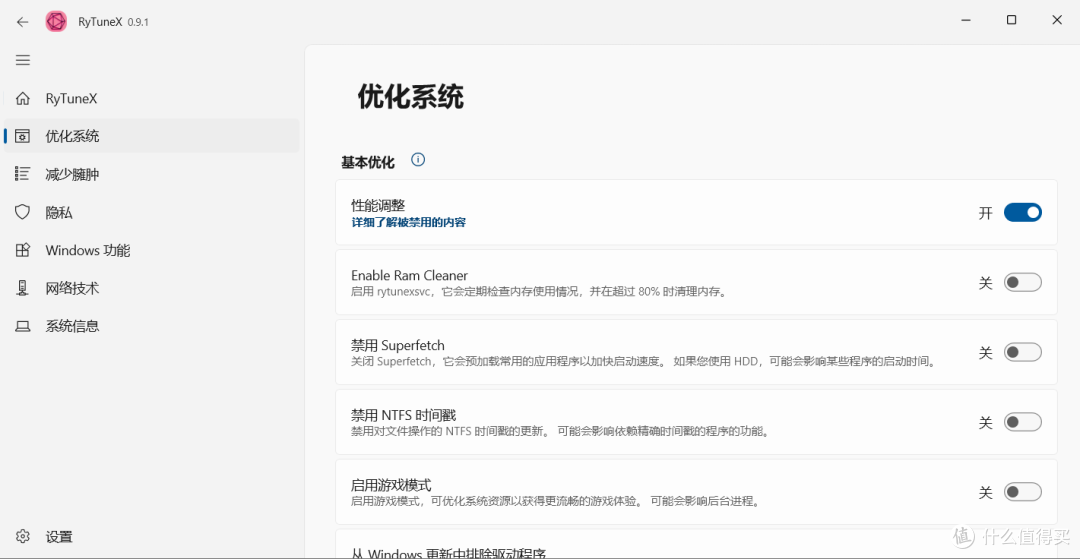Toggle 禁用 Superfetch switch on
1080x559 pixels.
pos(1022,352)
